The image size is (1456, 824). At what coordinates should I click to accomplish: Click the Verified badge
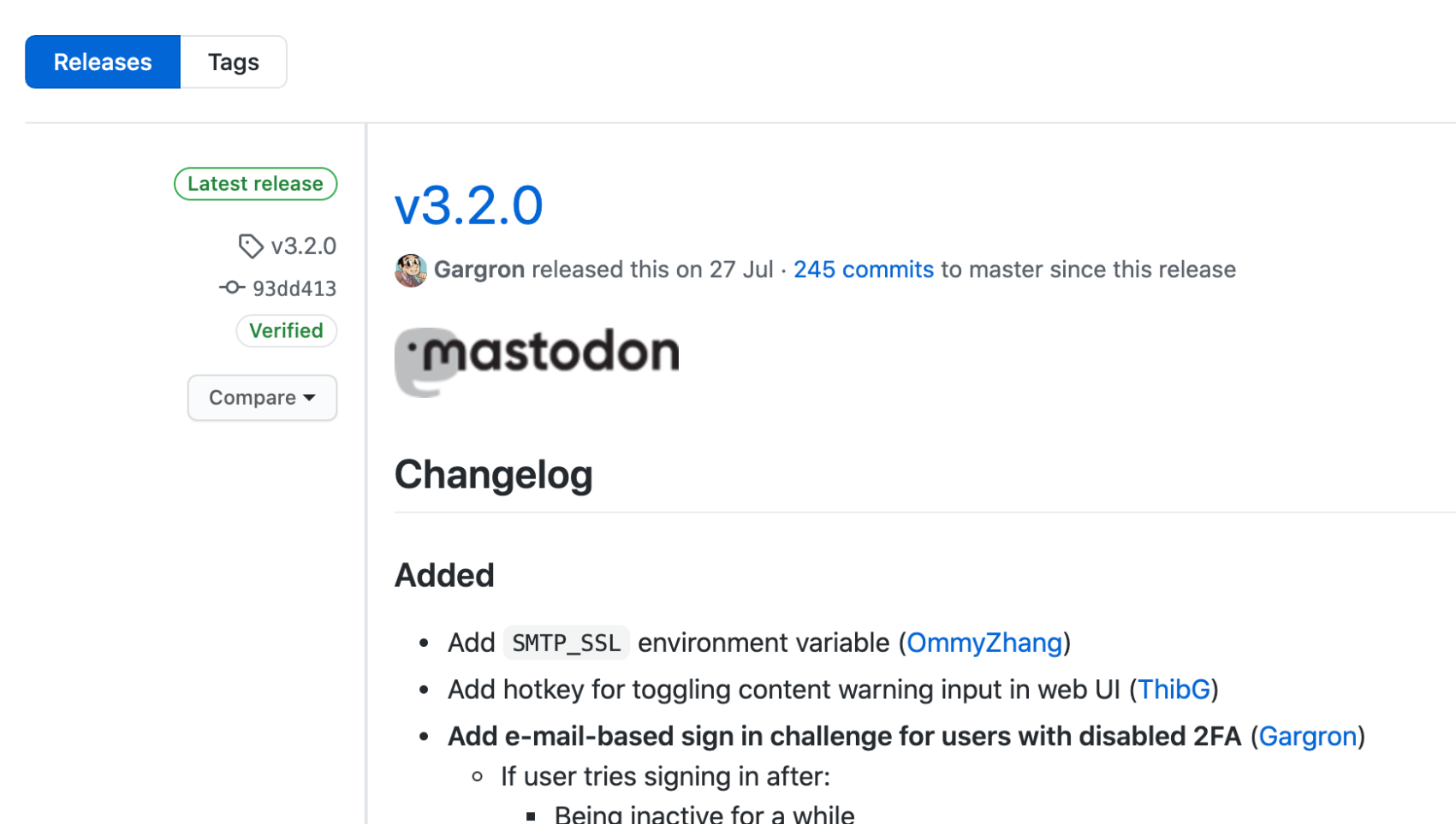tap(286, 330)
